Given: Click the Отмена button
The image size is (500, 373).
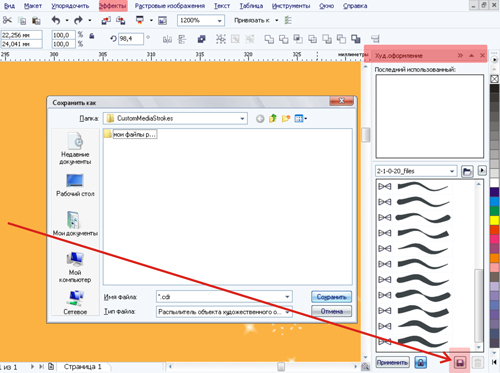Looking at the screenshot, I should coord(331,311).
